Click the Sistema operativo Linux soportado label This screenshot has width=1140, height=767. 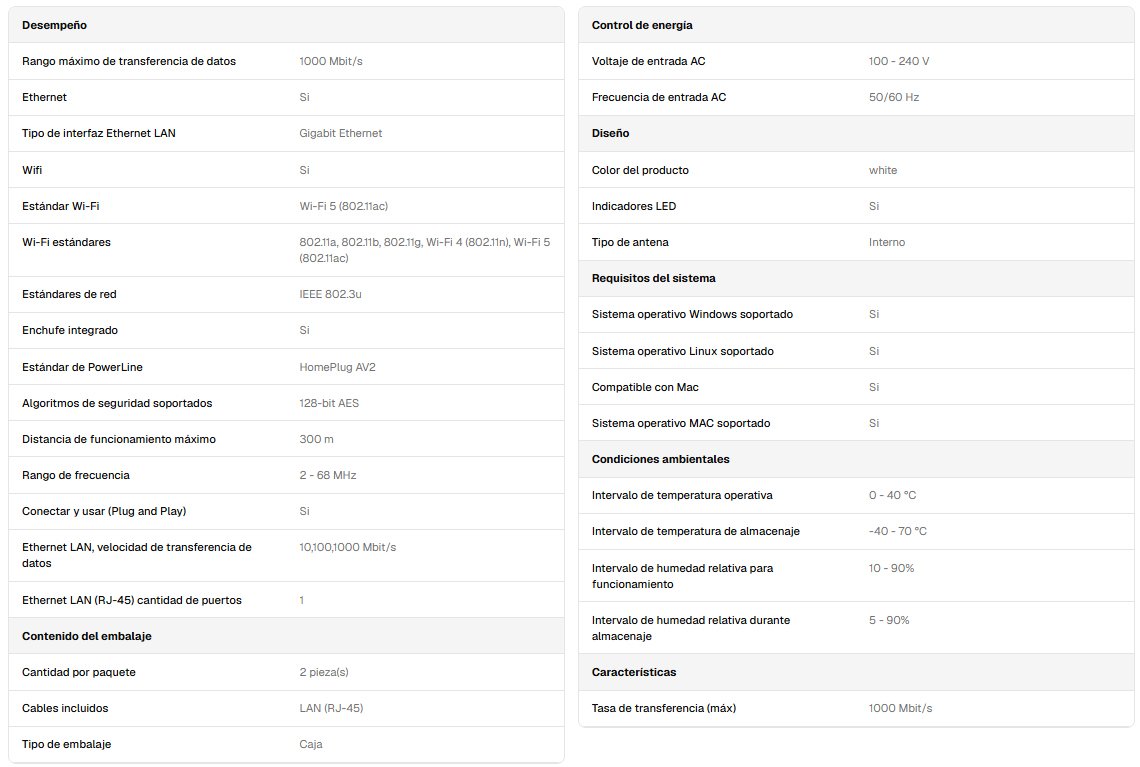point(683,352)
